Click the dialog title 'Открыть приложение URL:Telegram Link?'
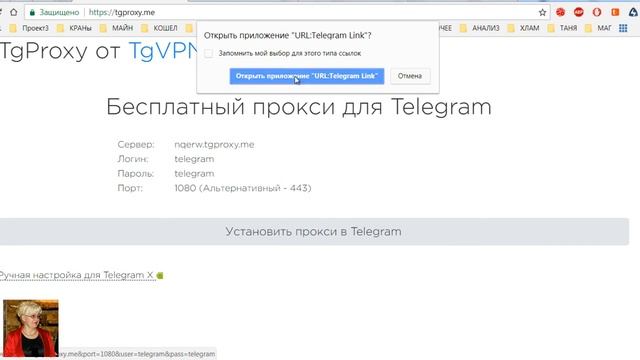Screen dimensions: 640x360 (x=287, y=36)
